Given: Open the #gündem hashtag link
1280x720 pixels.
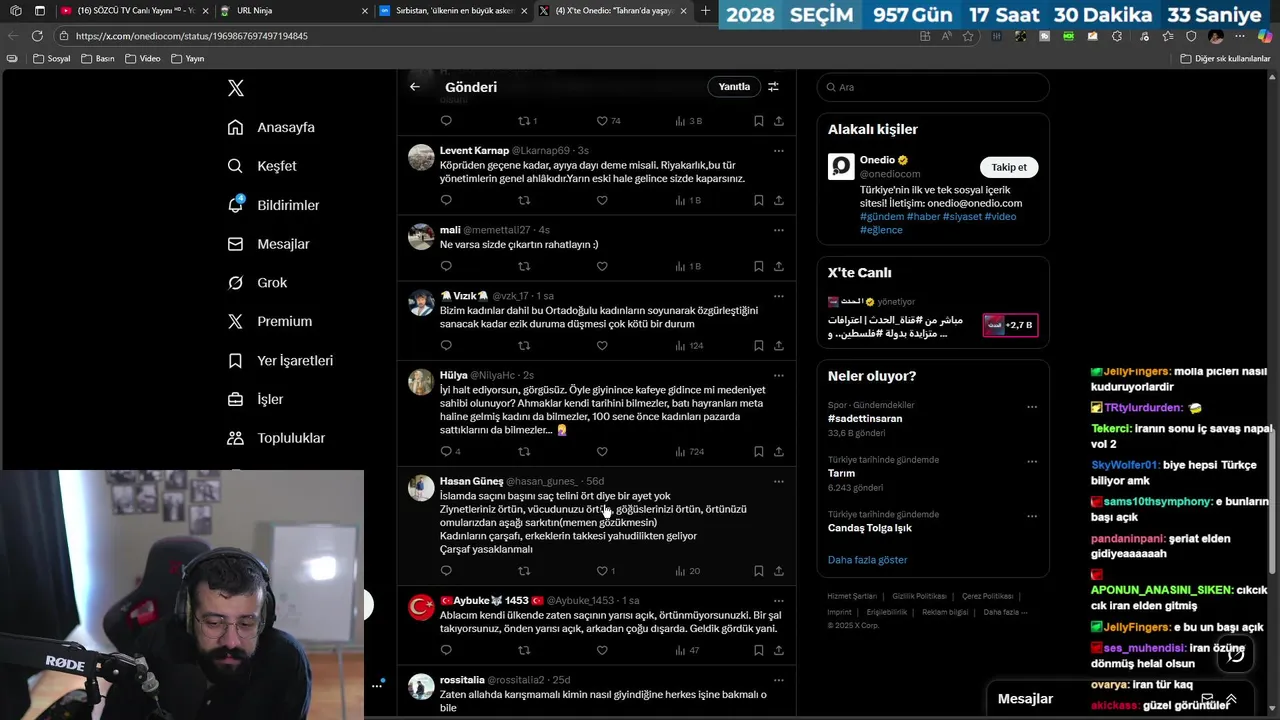Looking at the screenshot, I should tap(882, 216).
